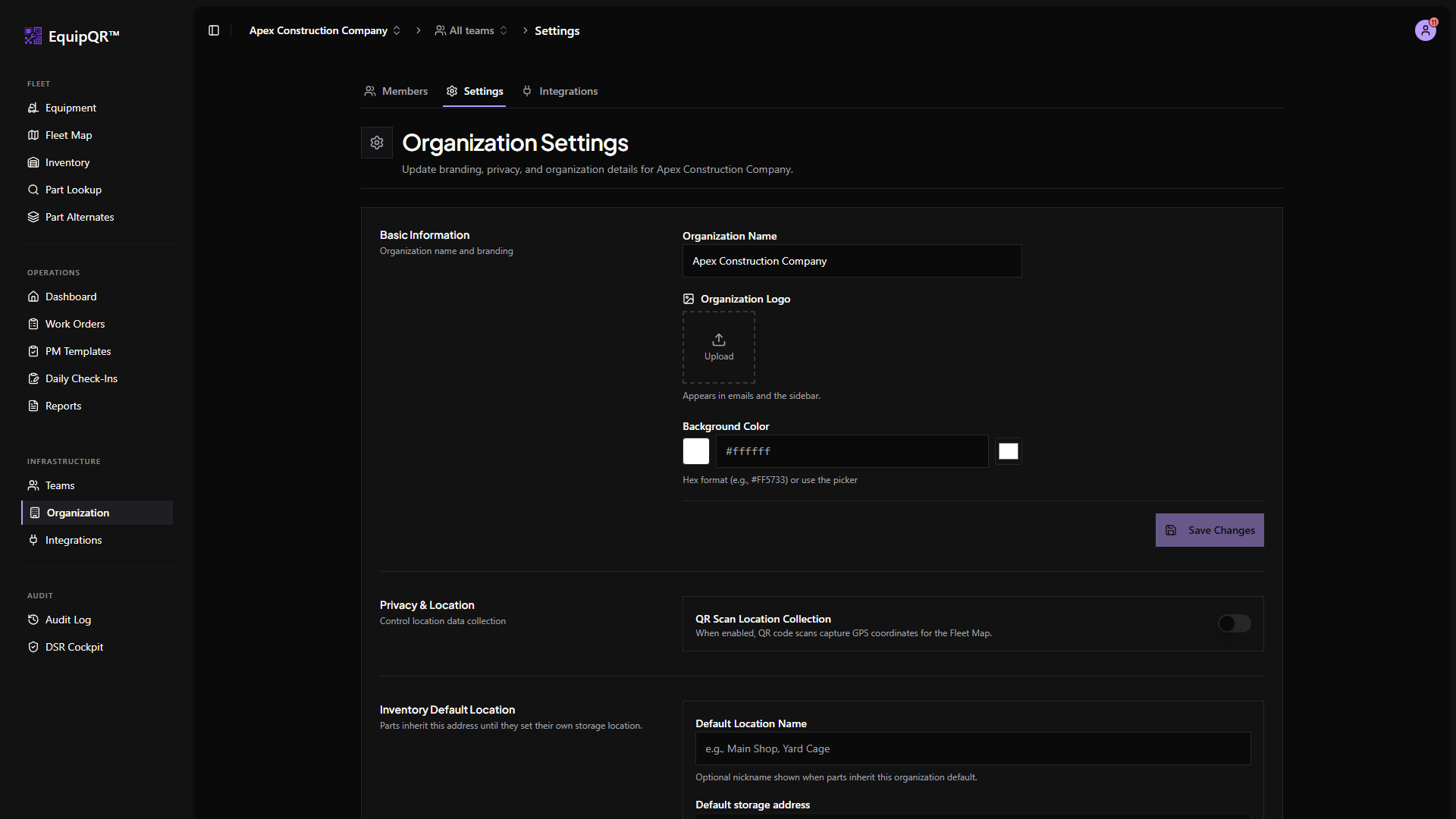Click the Inventory Default Location heading
Viewport: 1456px width, 819px height.
tap(447, 710)
